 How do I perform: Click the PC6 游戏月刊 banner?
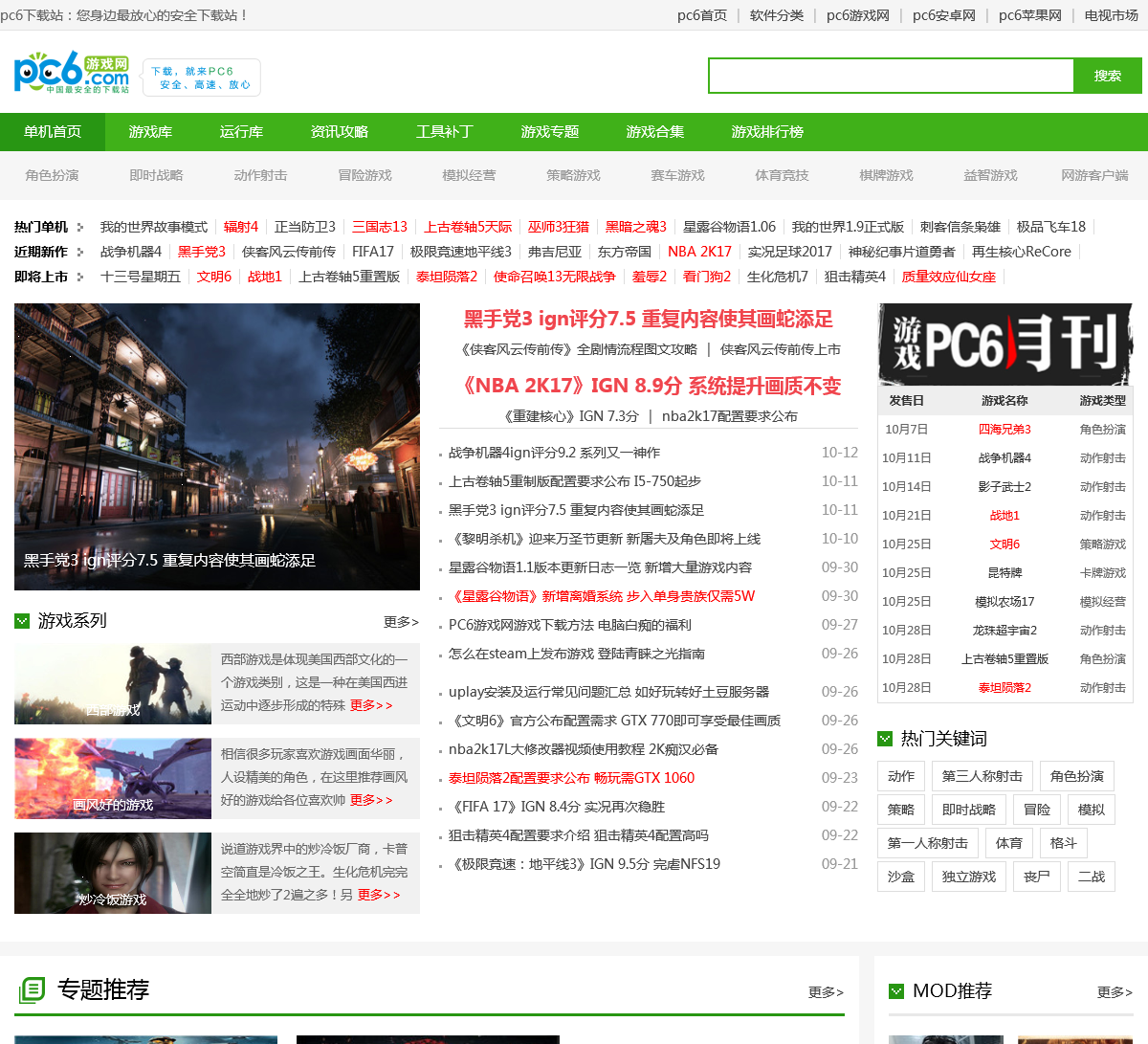click(1005, 344)
